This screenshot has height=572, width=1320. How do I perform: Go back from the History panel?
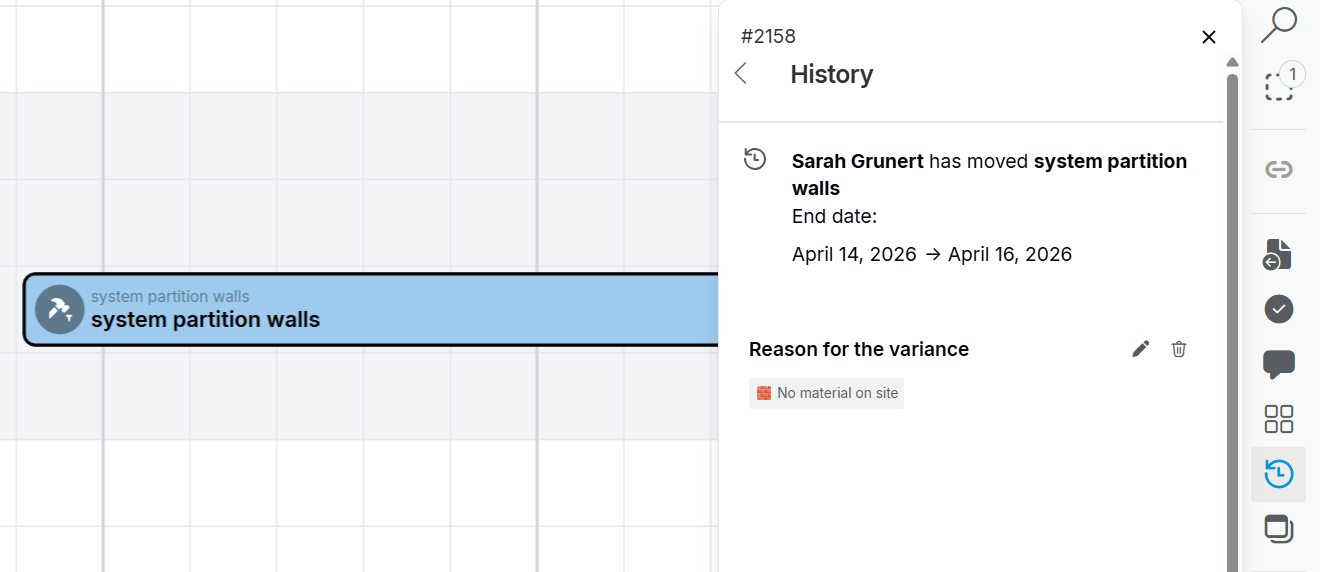point(741,74)
